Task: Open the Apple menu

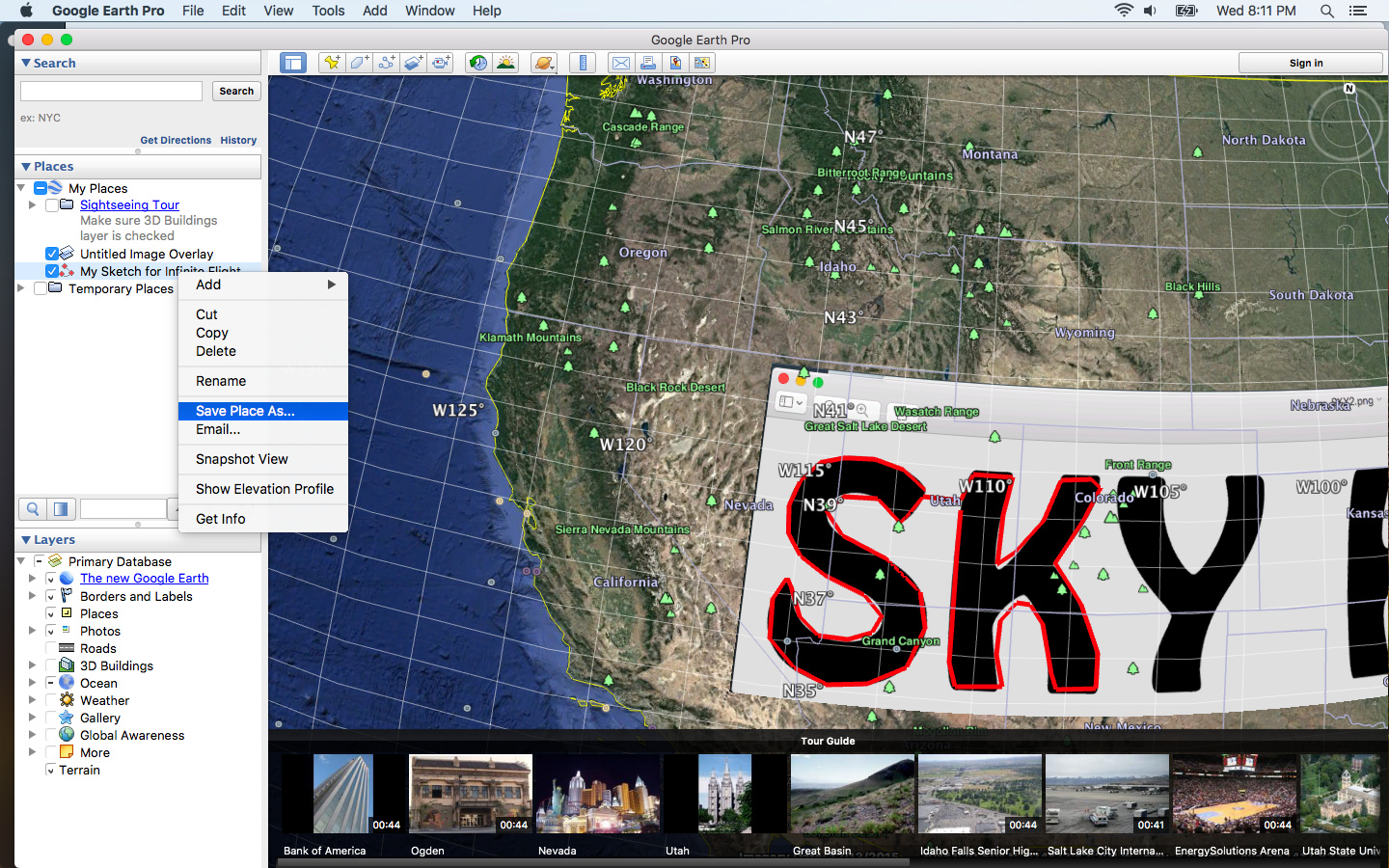Action: point(26,11)
